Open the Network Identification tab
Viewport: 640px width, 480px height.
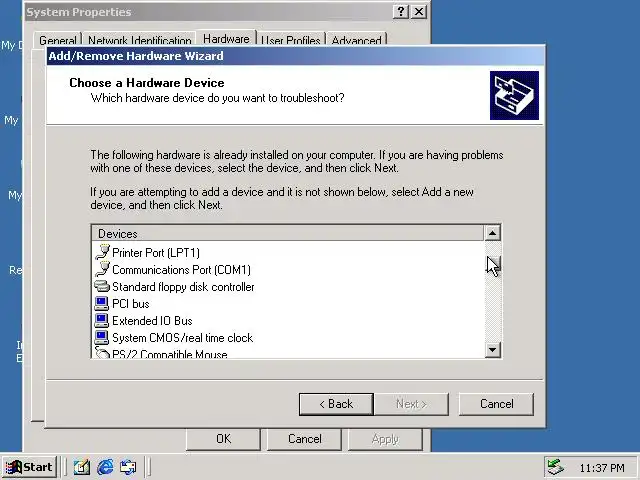[140, 40]
